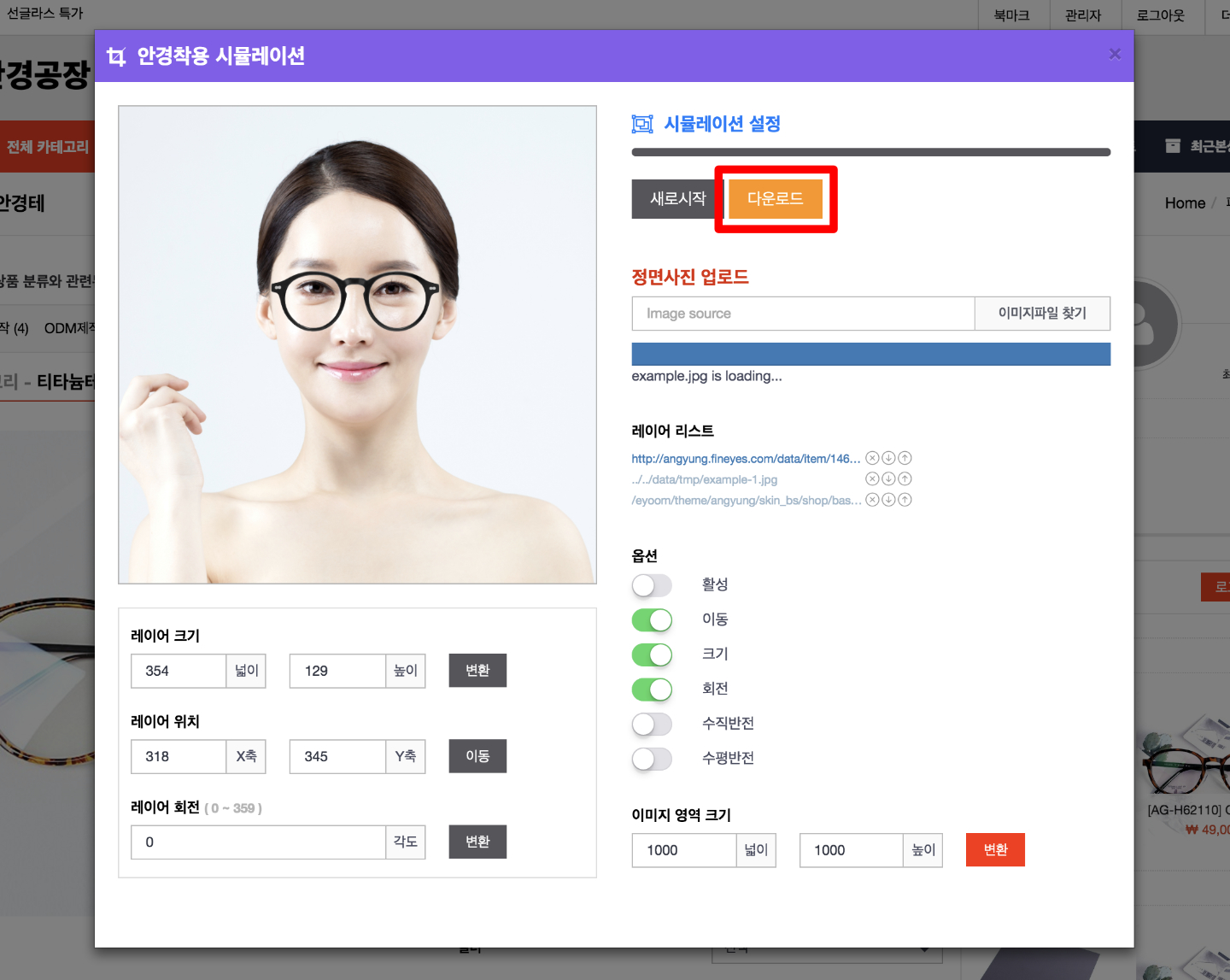Image resolution: width=1230 pixels, height=980 pixels.
Task: Remove the angyung.fineyes.com layer with its X icon
Action: 872,458
